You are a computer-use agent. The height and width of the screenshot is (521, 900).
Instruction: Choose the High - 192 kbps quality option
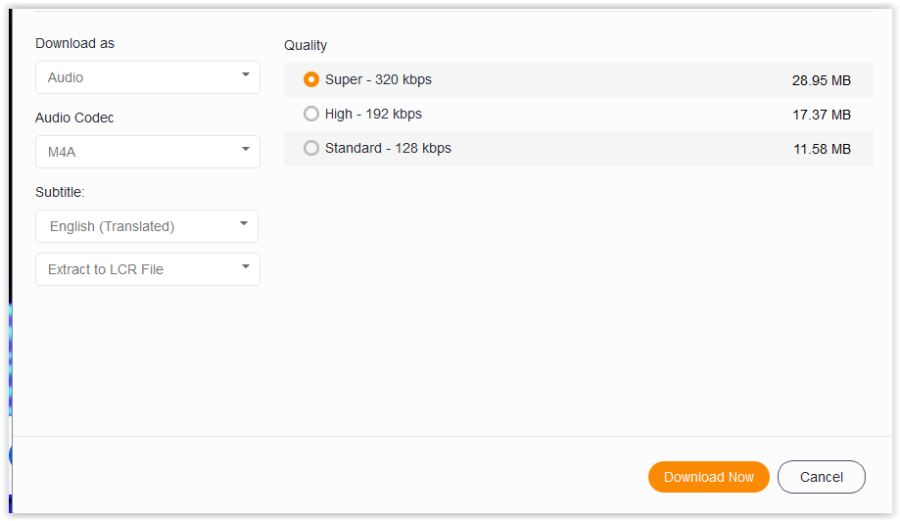click(x=311, y=114)
